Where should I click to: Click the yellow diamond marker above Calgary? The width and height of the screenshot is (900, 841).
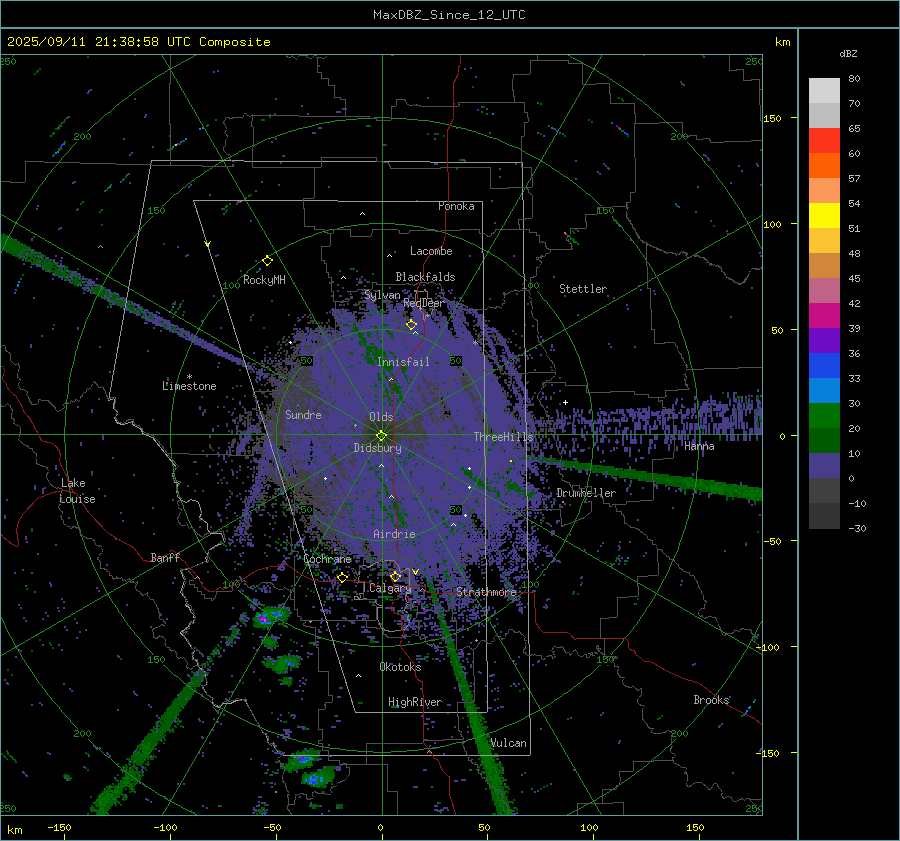point(395,576)
